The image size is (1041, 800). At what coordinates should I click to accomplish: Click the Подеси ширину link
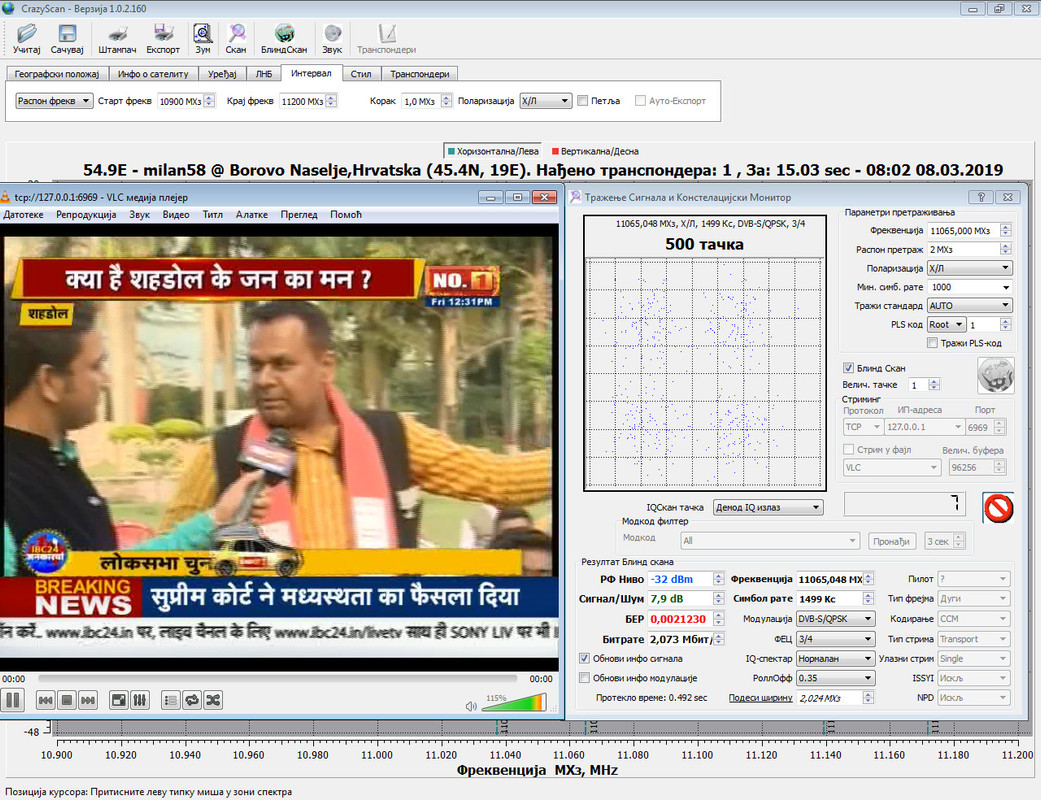(760, 698)
